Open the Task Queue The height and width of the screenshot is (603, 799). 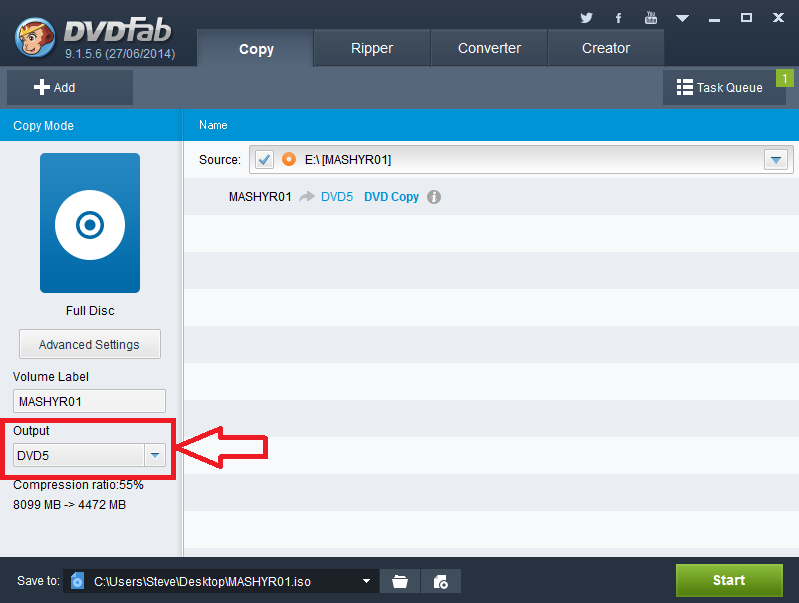pyautogui.click(x=724, y=88)
